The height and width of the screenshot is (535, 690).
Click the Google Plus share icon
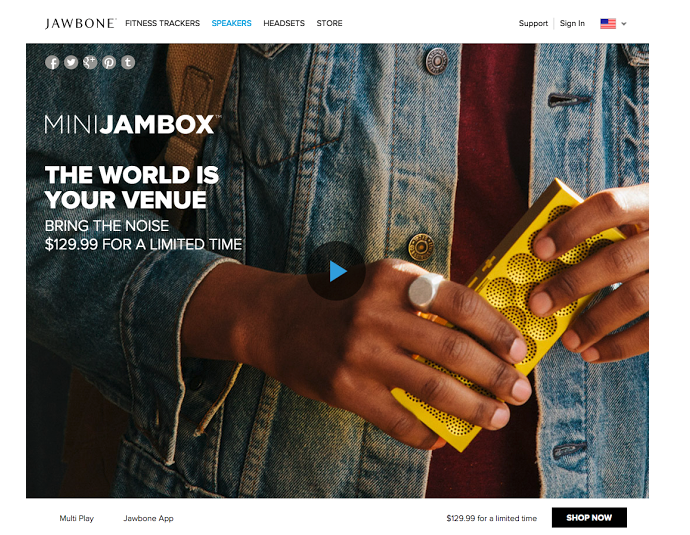coord(90,62)
